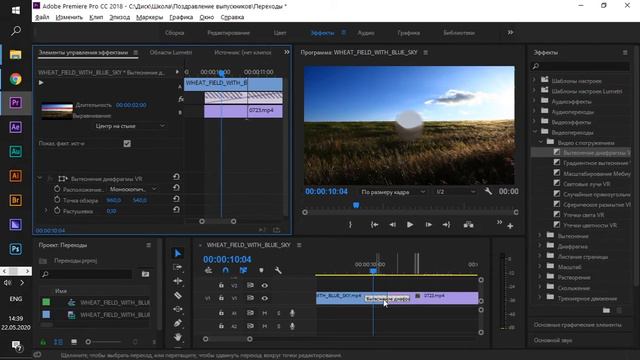
Task: Mute audio track A1
Action: pyautogui.click(x=264, y=313)
